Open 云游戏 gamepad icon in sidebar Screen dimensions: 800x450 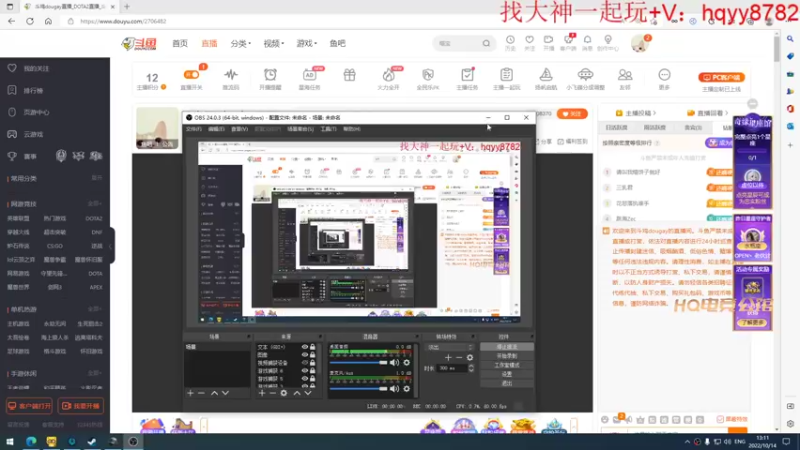pos(12,134)
